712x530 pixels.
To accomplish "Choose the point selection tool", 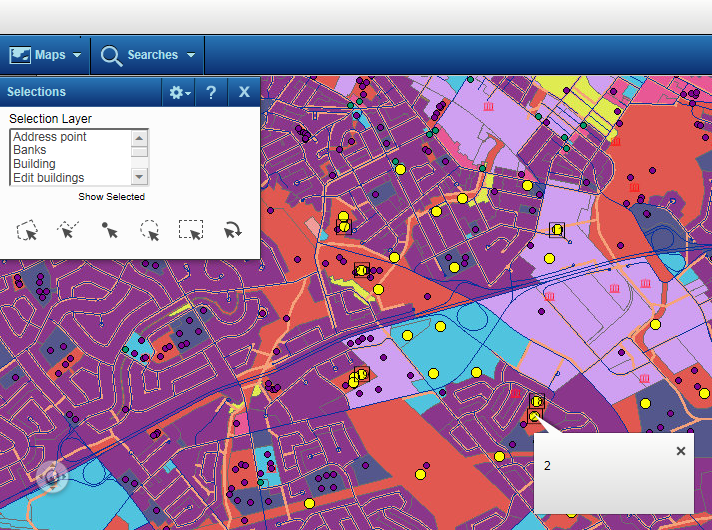I will coord(109,230).
